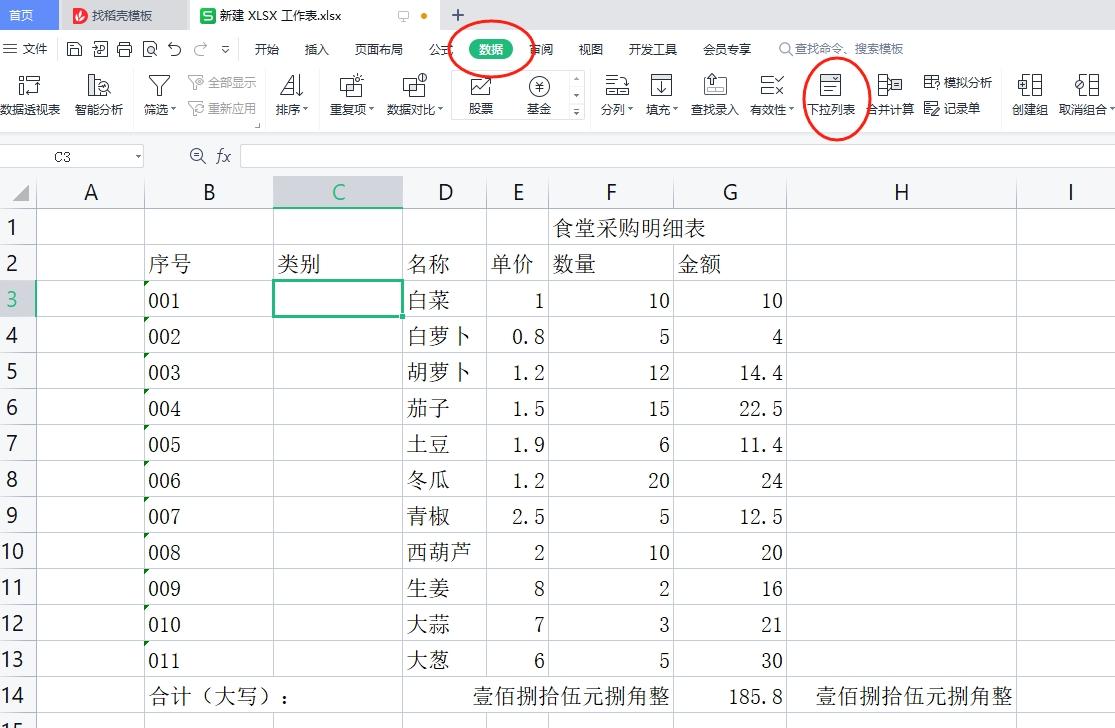The width and height of the screenshot is (1115, 728).
Task: Open the 会员专享 member tab
Action: tap(727, 49)
